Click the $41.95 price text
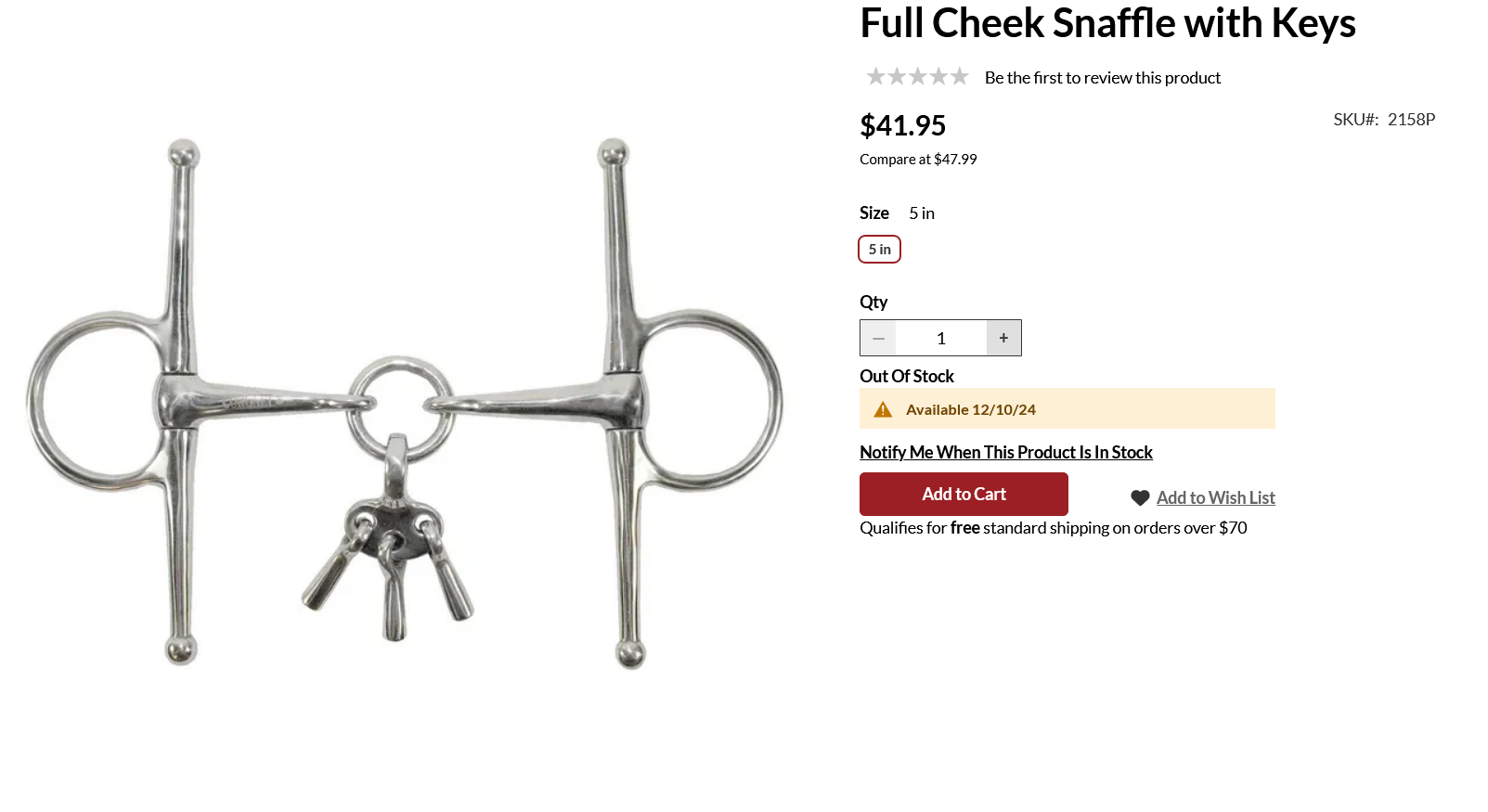The height and width of the screenshot is (812, 1488). click(903, 125)
